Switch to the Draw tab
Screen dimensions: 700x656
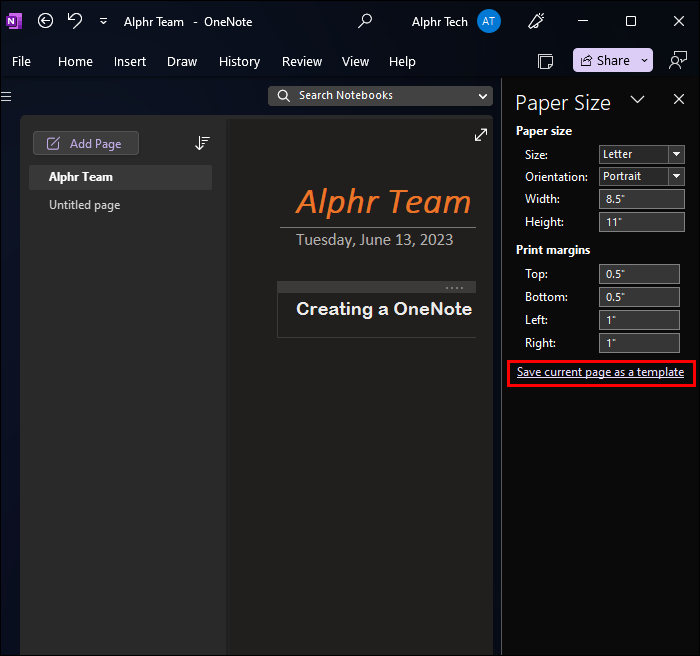(x=182, y=61)
